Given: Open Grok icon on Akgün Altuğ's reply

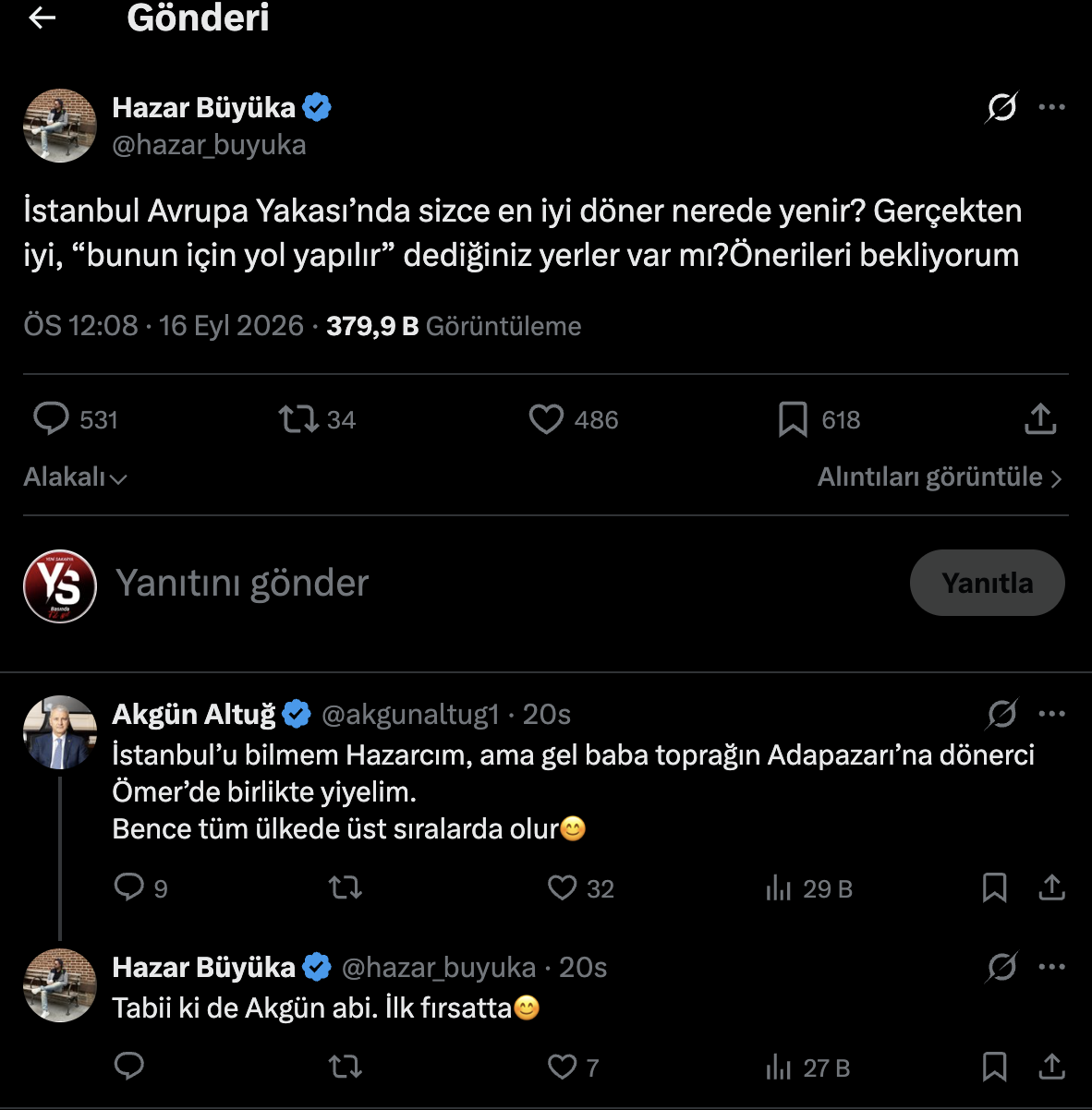Looking at the screenshot, I should [x=1001, y=714].
